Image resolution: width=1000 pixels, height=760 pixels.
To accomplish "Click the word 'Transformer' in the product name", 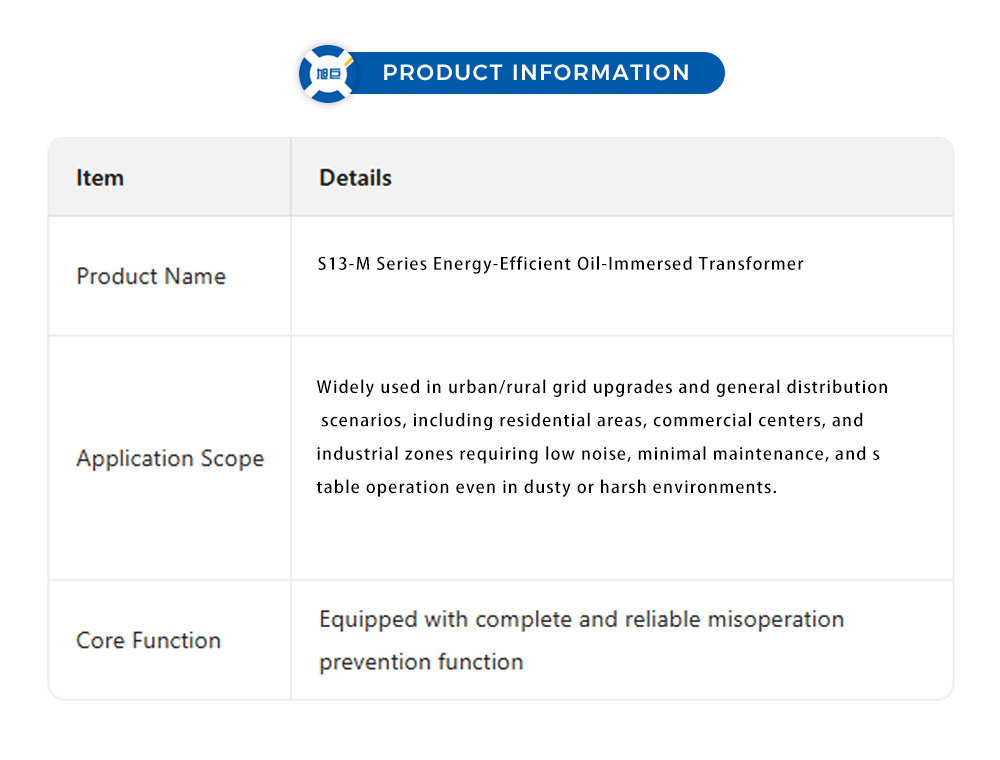I will (751, 264).
